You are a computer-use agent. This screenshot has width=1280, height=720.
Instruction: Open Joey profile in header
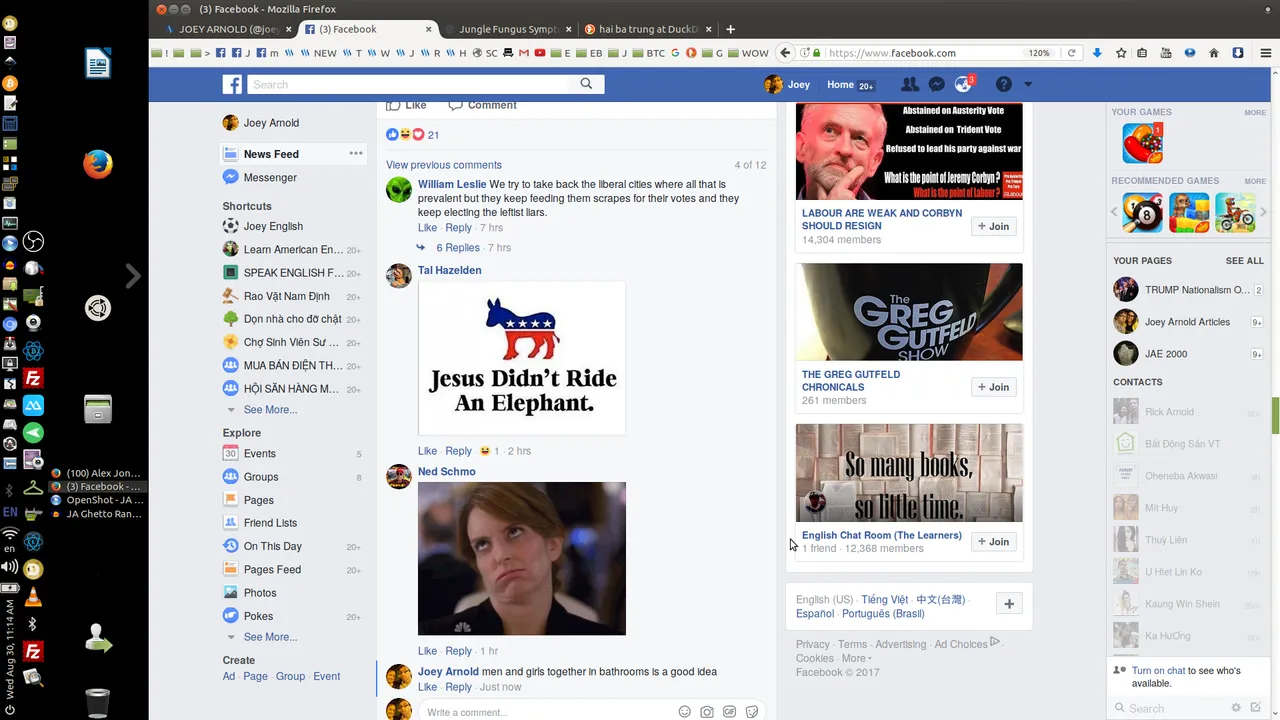pos(787,85)
